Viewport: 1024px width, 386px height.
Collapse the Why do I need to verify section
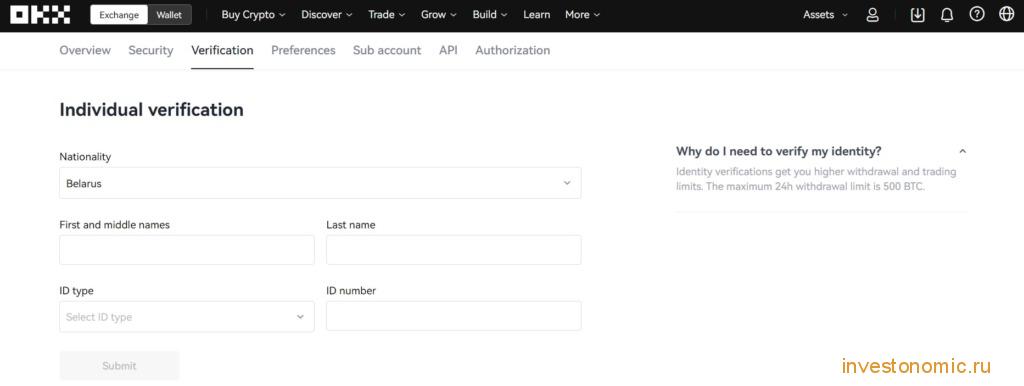(x=962, y=152)
